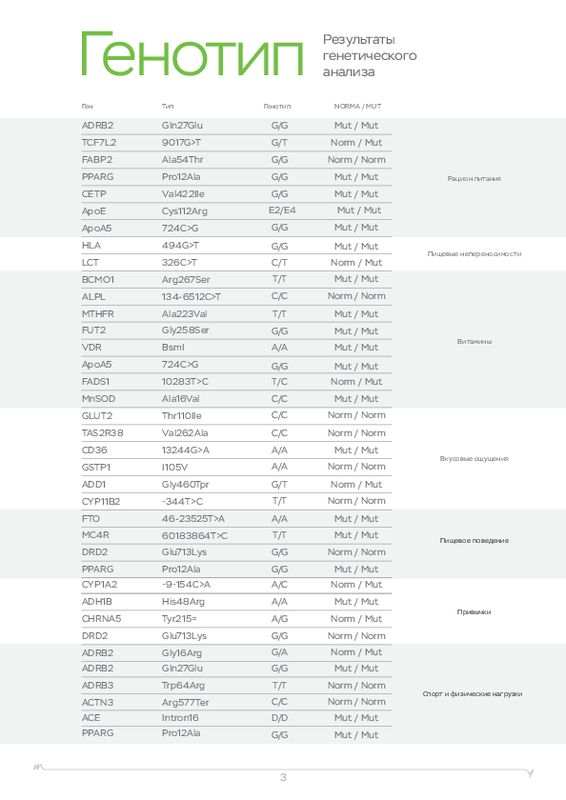Click the NORMA / MUT column header

coord(357,106)
